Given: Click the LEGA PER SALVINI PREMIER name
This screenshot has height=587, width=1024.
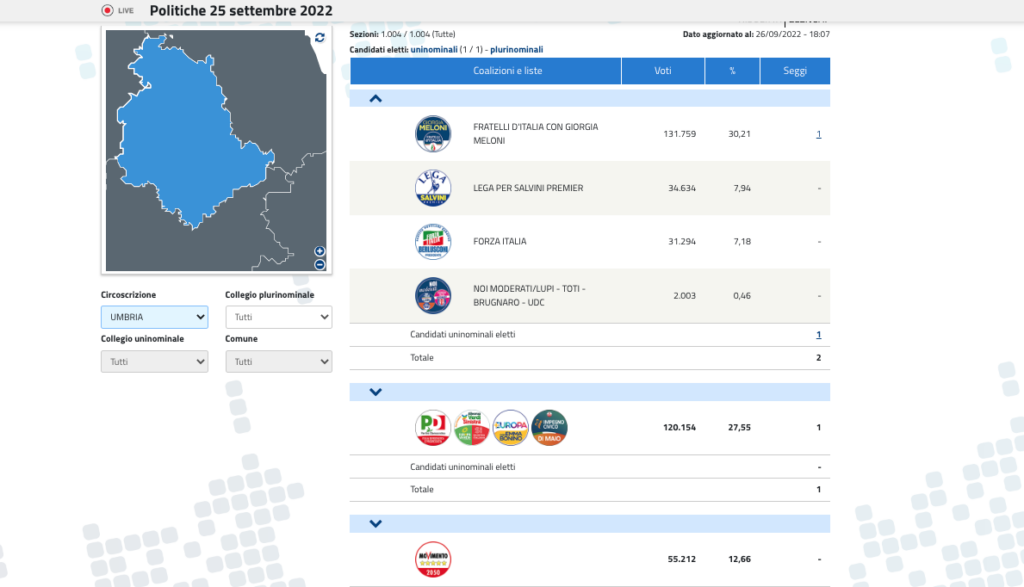Looking at the screenshot, I should point(528,188).
